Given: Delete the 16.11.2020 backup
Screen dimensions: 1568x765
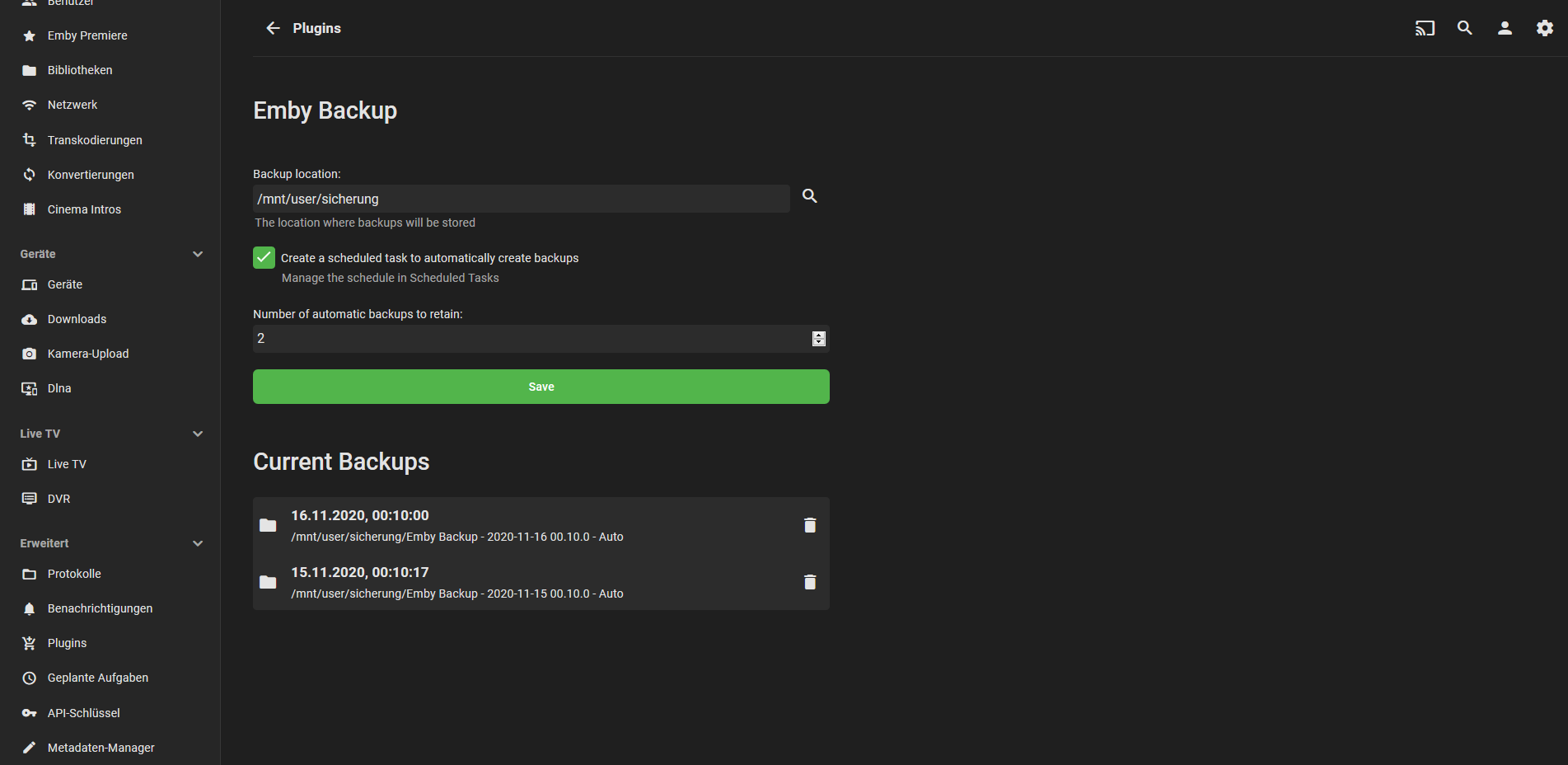Looking at the screenshot, I should (810, 525).
